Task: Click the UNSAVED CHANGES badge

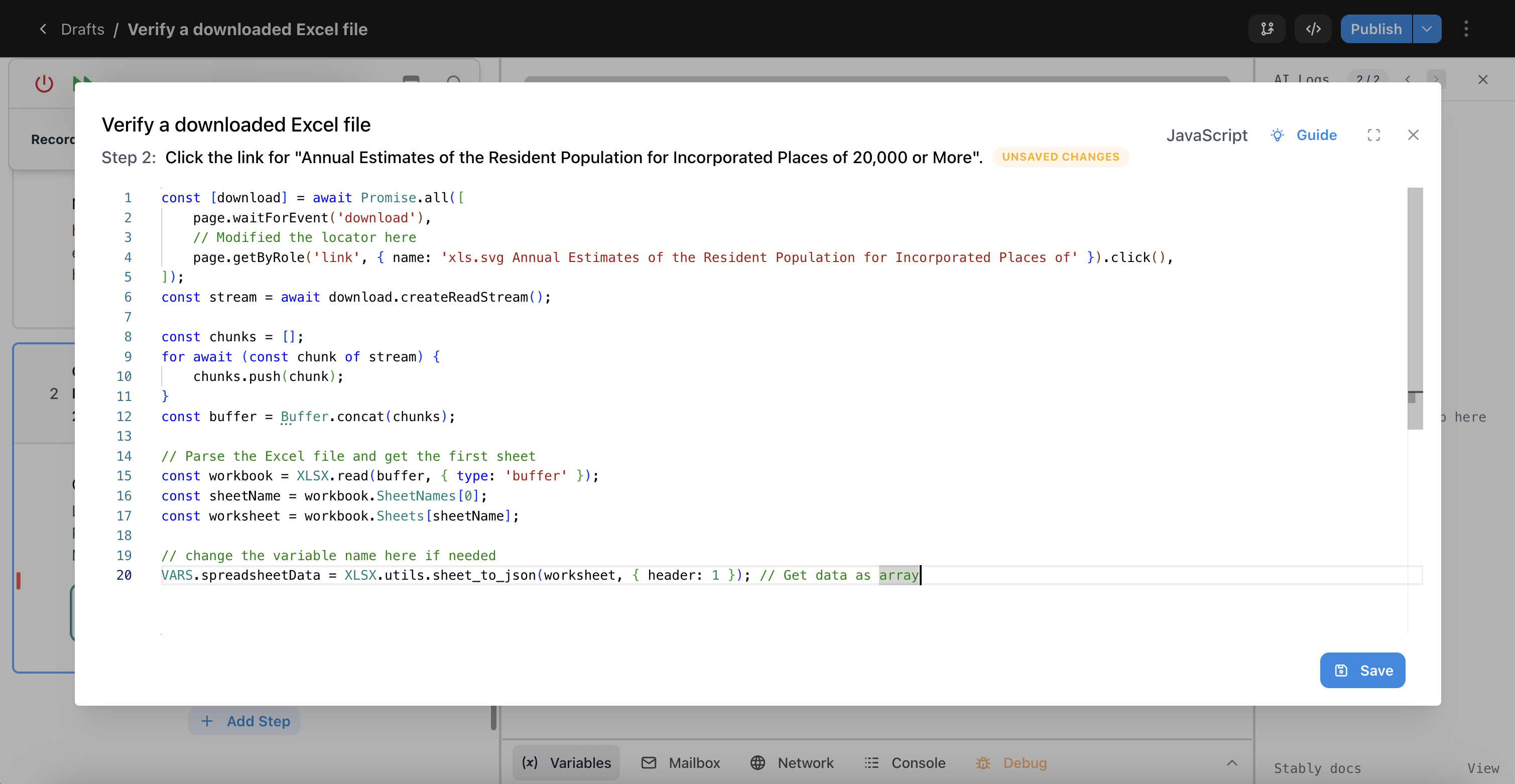Action: [1060, 157]
